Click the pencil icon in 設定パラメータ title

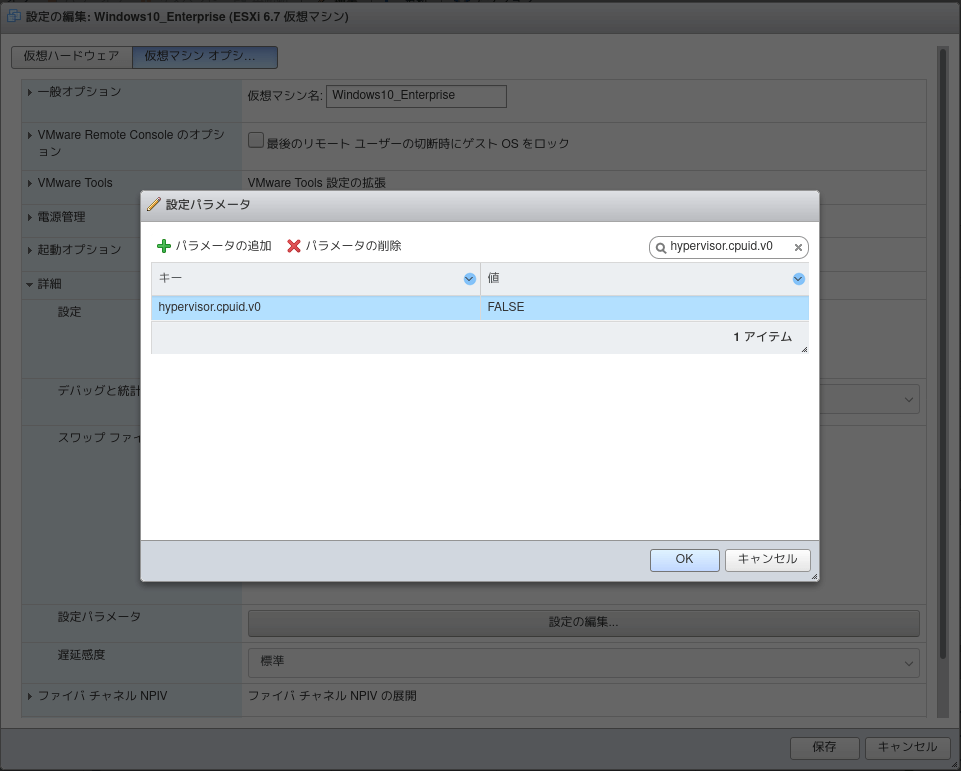click(x=154, y=204)
